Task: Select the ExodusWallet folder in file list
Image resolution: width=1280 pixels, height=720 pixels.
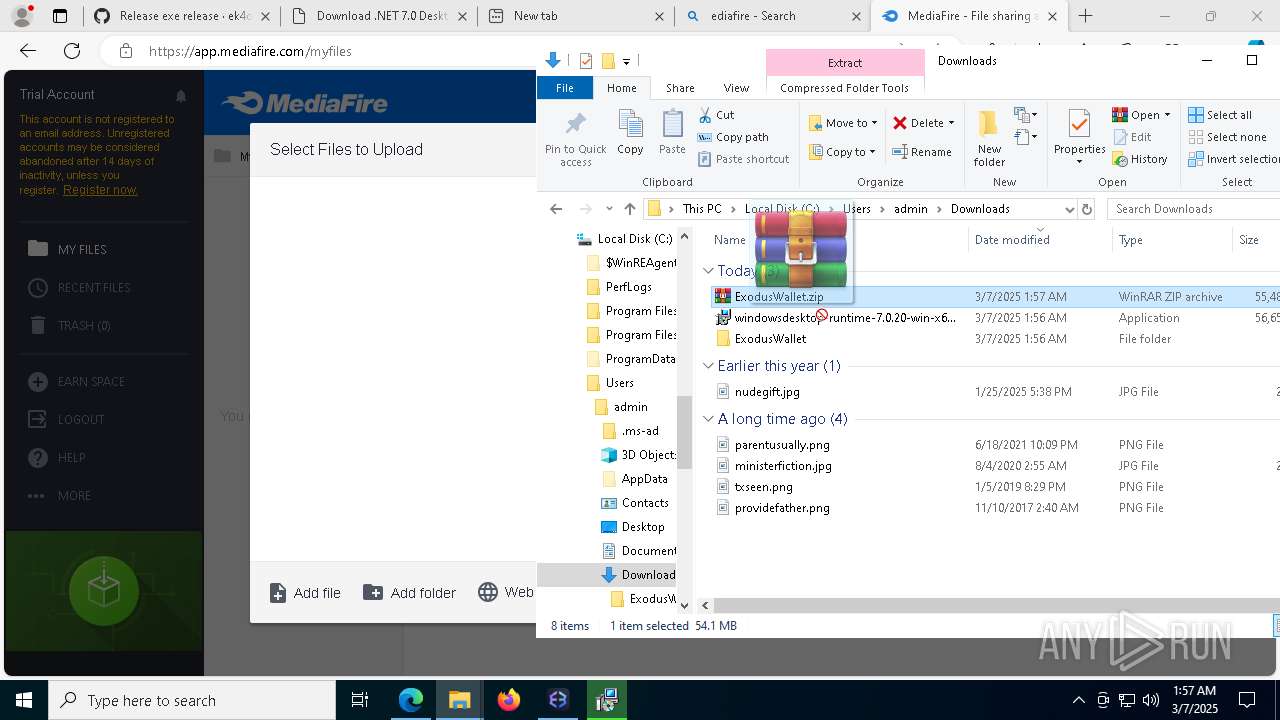Action: pos(770,339)
